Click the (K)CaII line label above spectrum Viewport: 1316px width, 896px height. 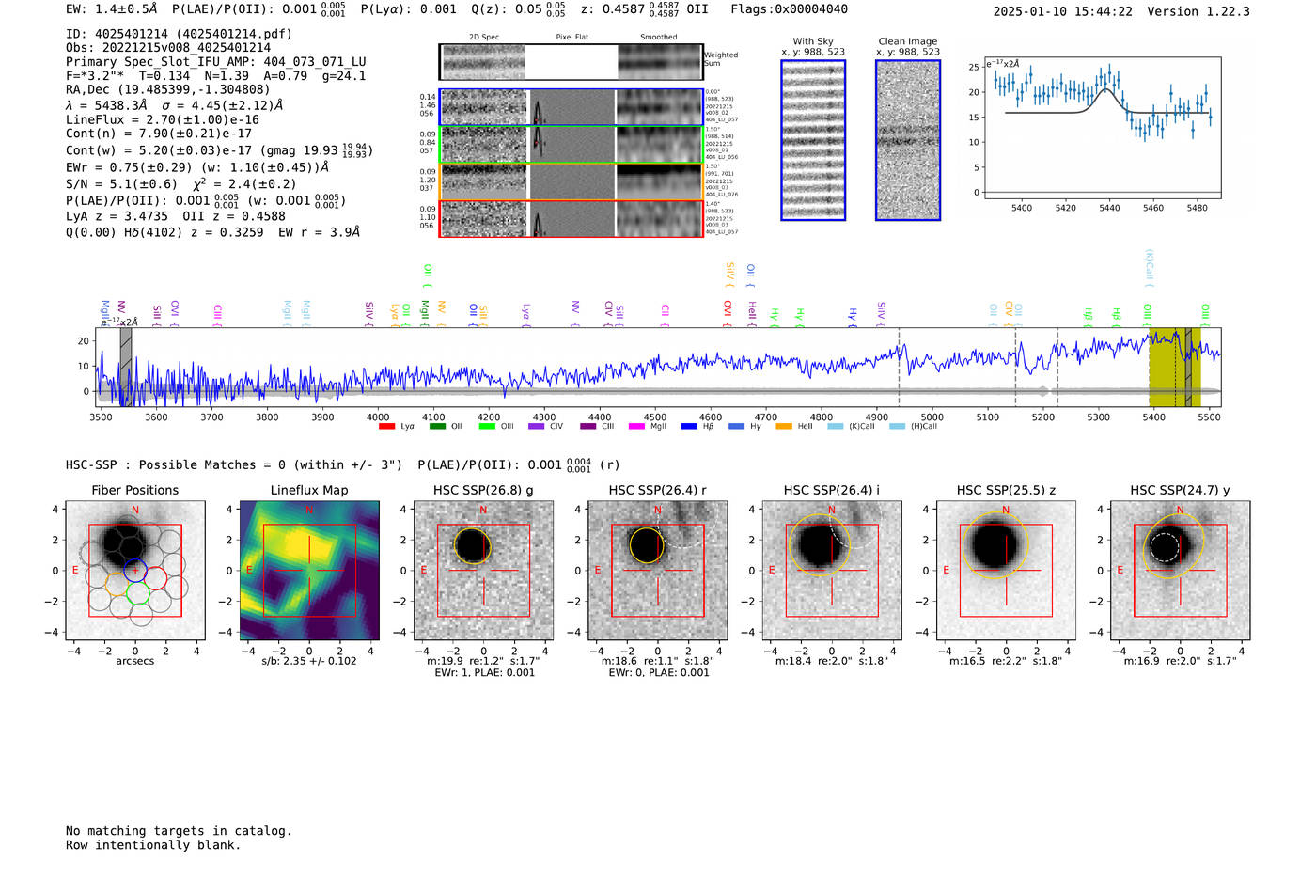[x=1149, y=267]
